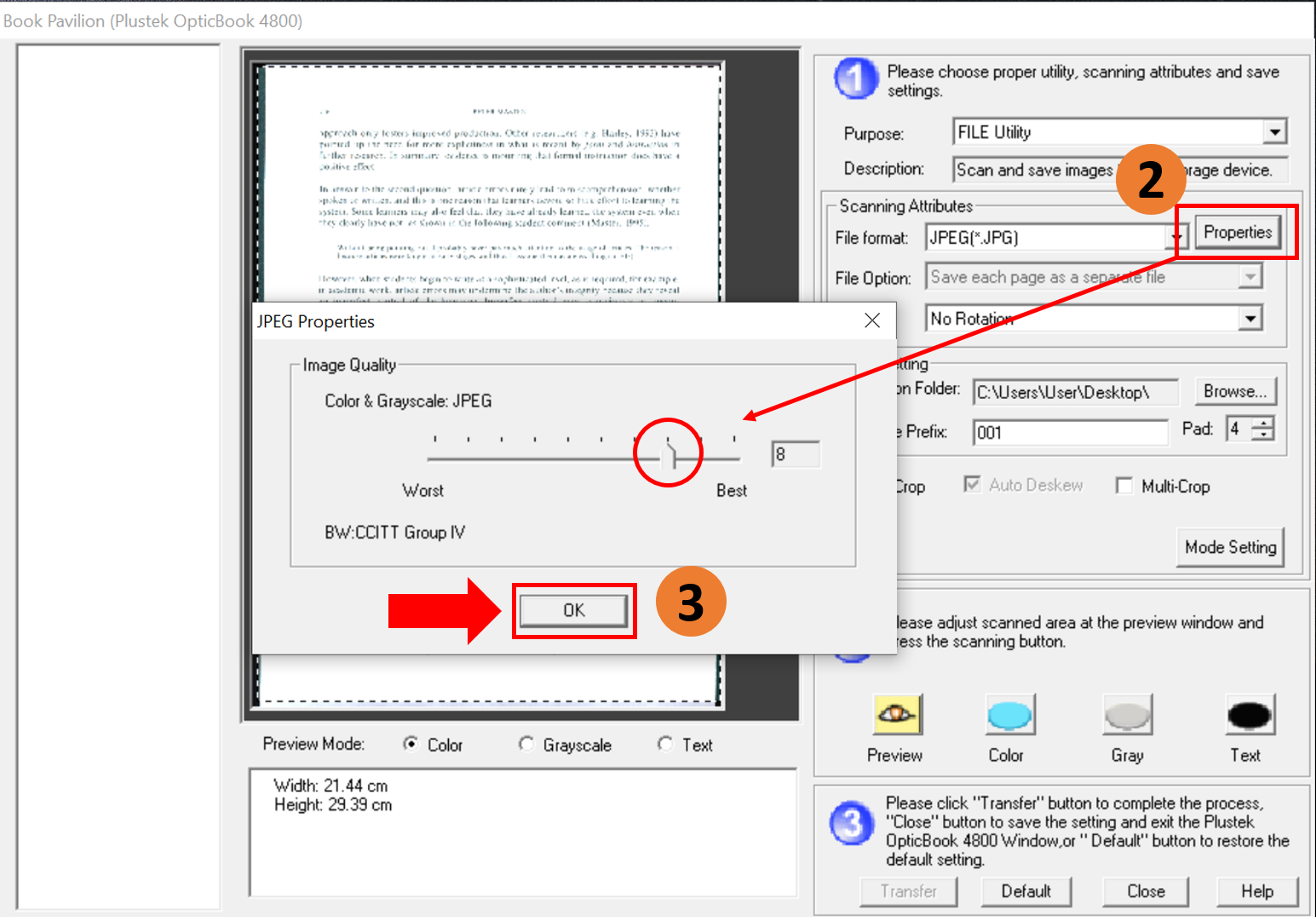
Task: Click OK in JPEG Properties dialog
Action: 573,610
